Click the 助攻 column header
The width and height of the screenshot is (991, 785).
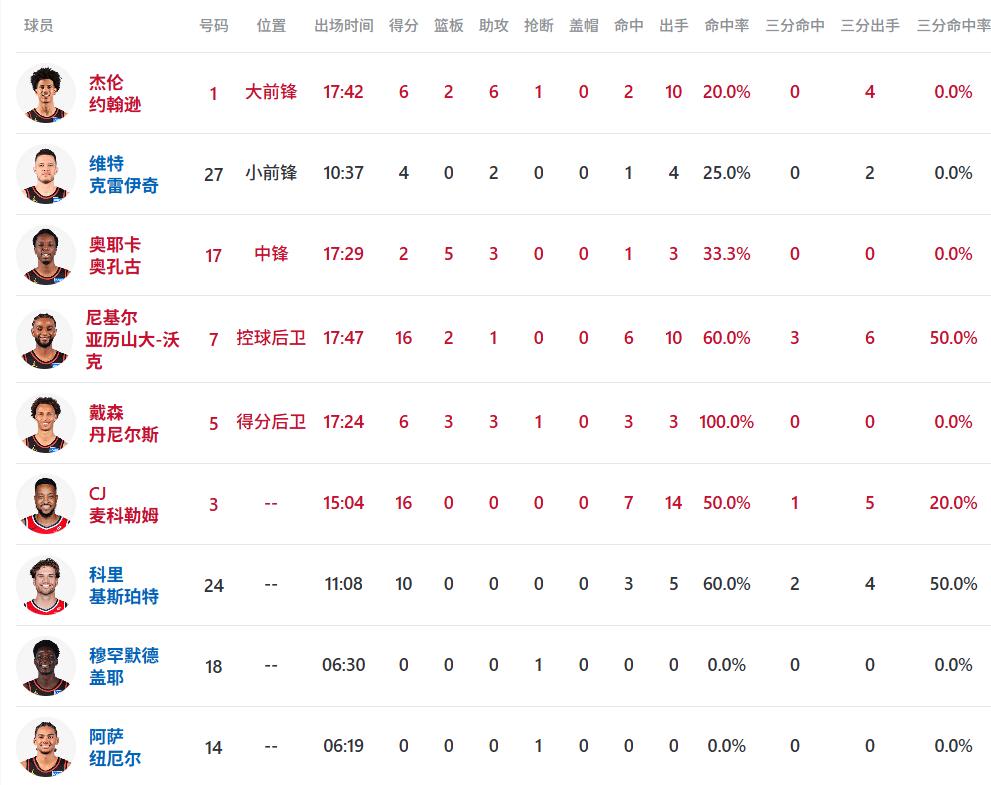pyautogui.click(x=493, y=25)
